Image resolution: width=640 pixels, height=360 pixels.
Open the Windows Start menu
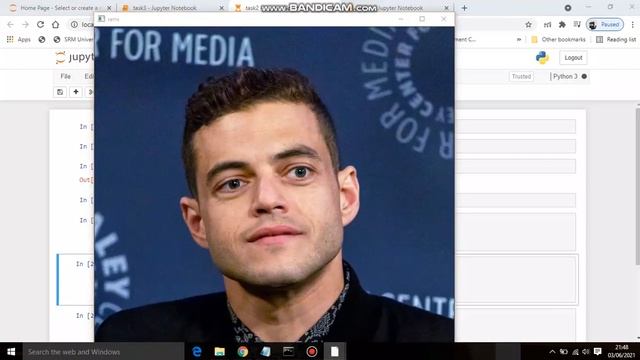point(11,351)
